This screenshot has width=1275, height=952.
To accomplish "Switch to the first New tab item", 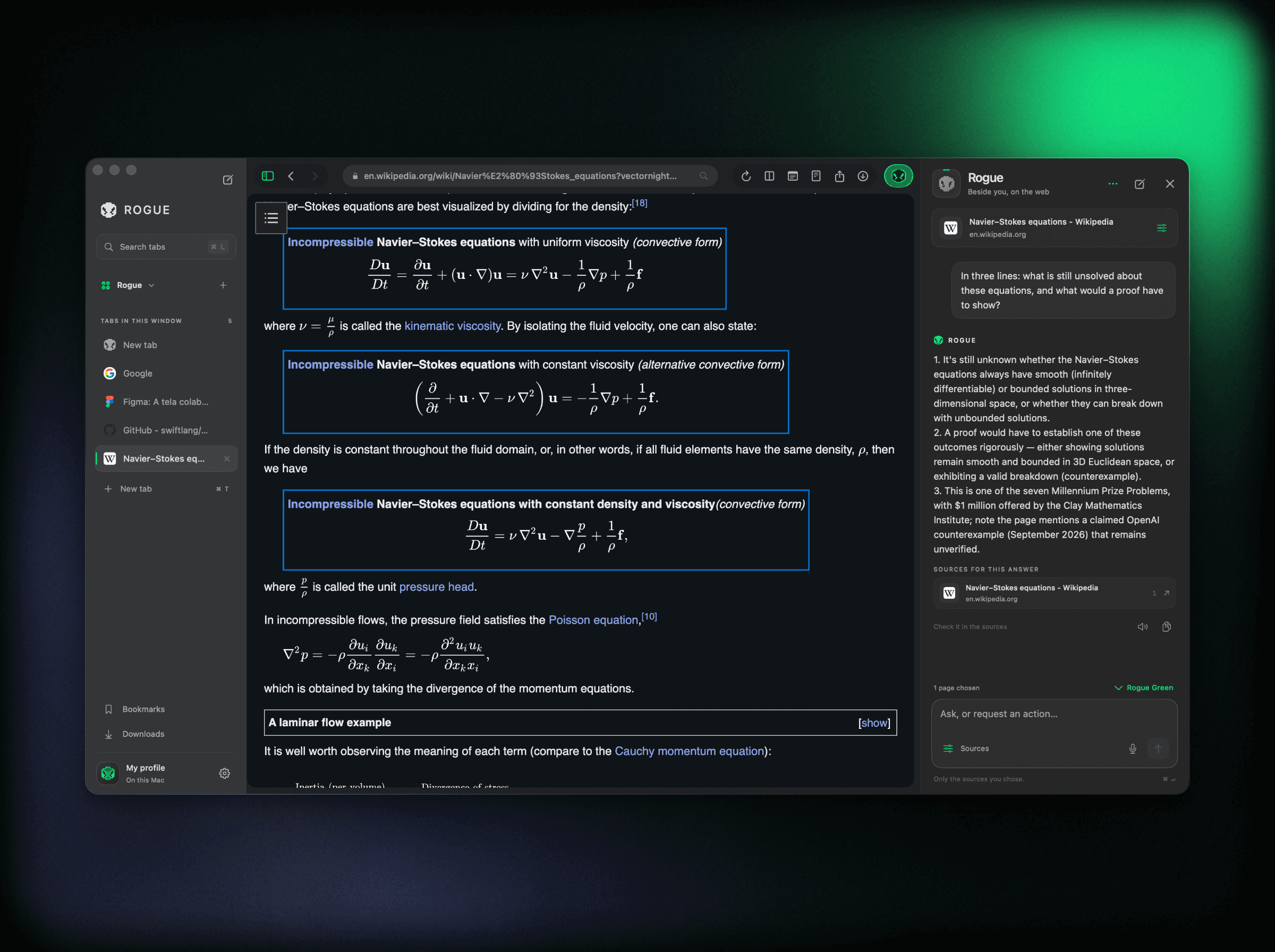I will [166, 345].
